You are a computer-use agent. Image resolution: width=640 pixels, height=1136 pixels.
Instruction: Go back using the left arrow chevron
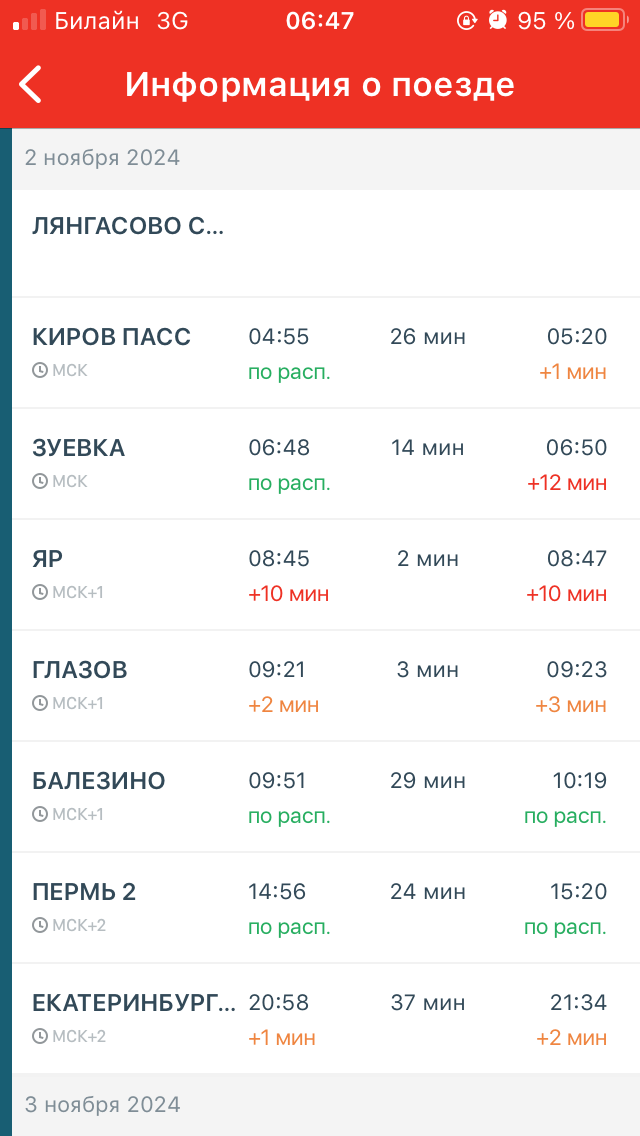coord(30,85)
